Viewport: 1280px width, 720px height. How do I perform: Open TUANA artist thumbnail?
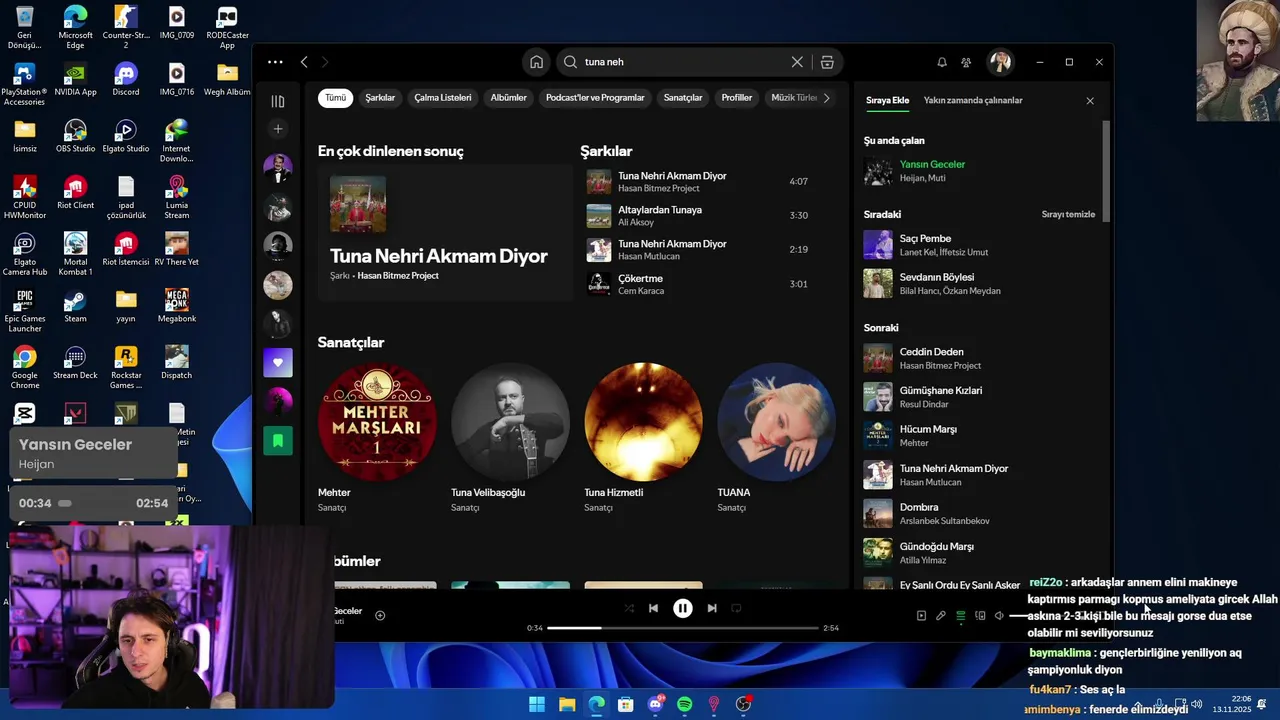pyautogui.click(x=776, y=422)
